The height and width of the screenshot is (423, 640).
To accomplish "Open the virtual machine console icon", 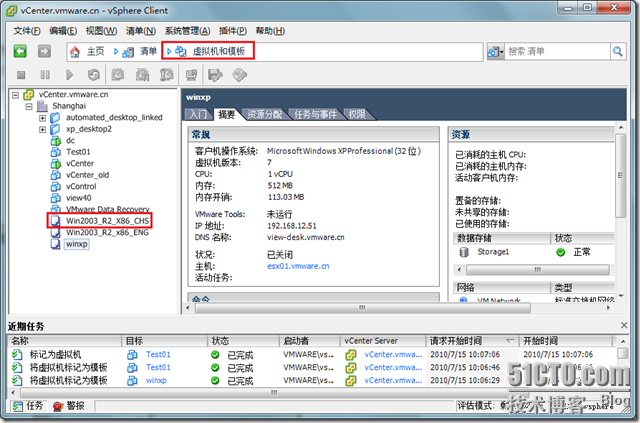I will coord(191,75).
